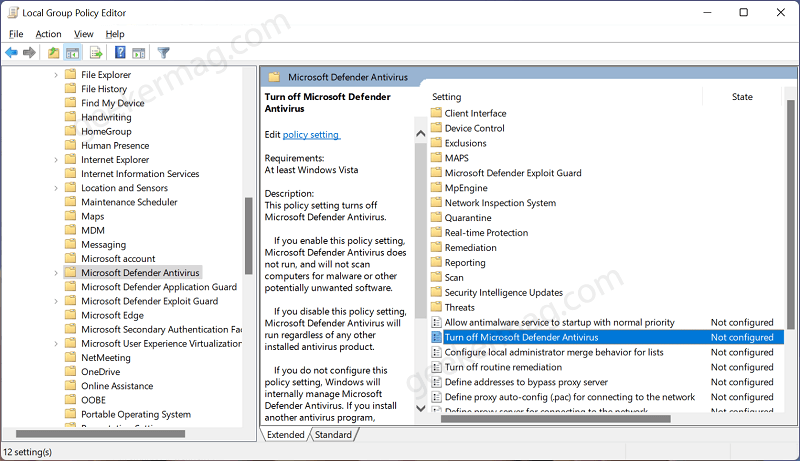Click the folder icon in Microsoft Defender Antivirus header
The image size is (800, 461).
pyautogui.click(x=274, y=77)
